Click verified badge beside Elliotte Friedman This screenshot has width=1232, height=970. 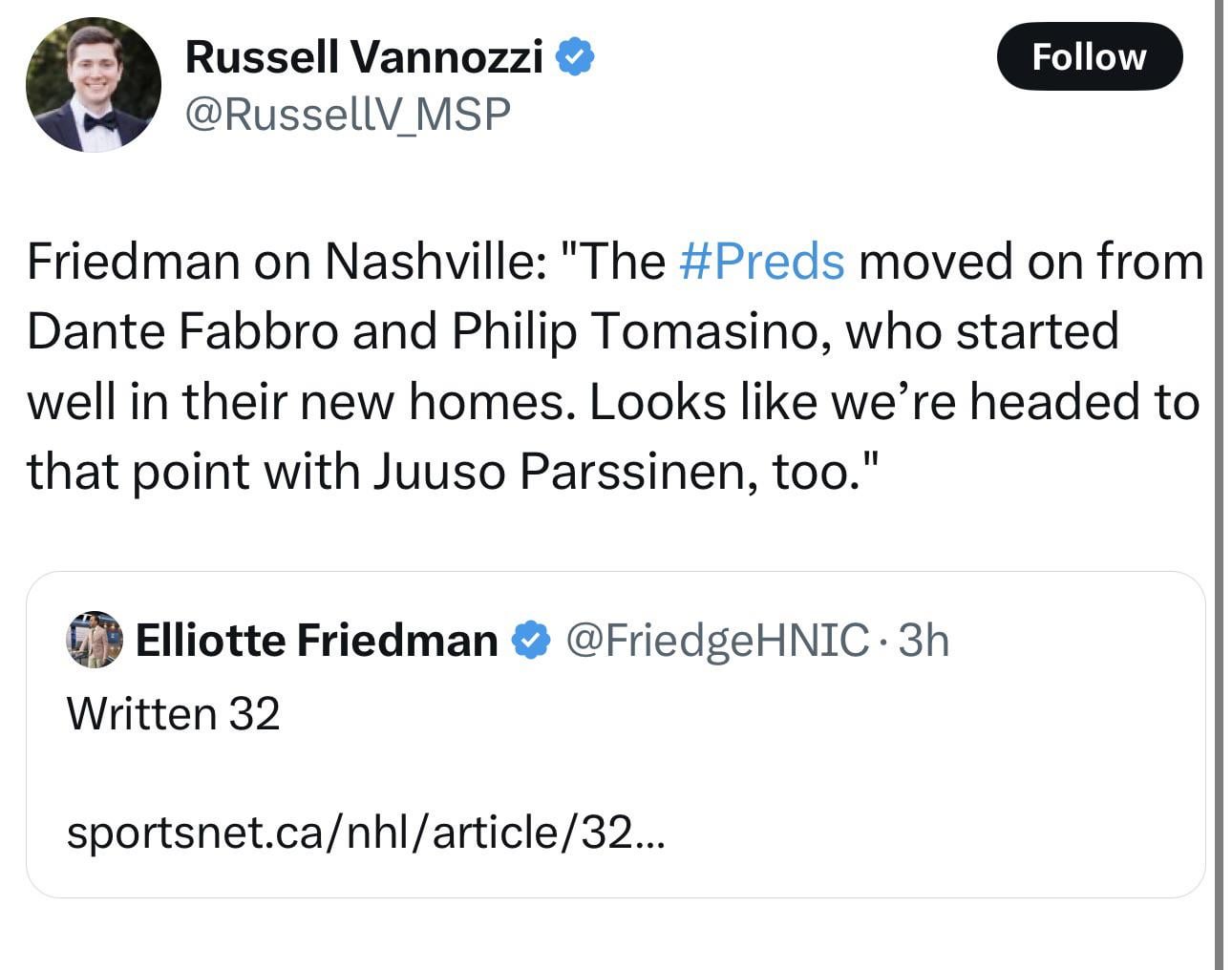[x=531, y=640]
